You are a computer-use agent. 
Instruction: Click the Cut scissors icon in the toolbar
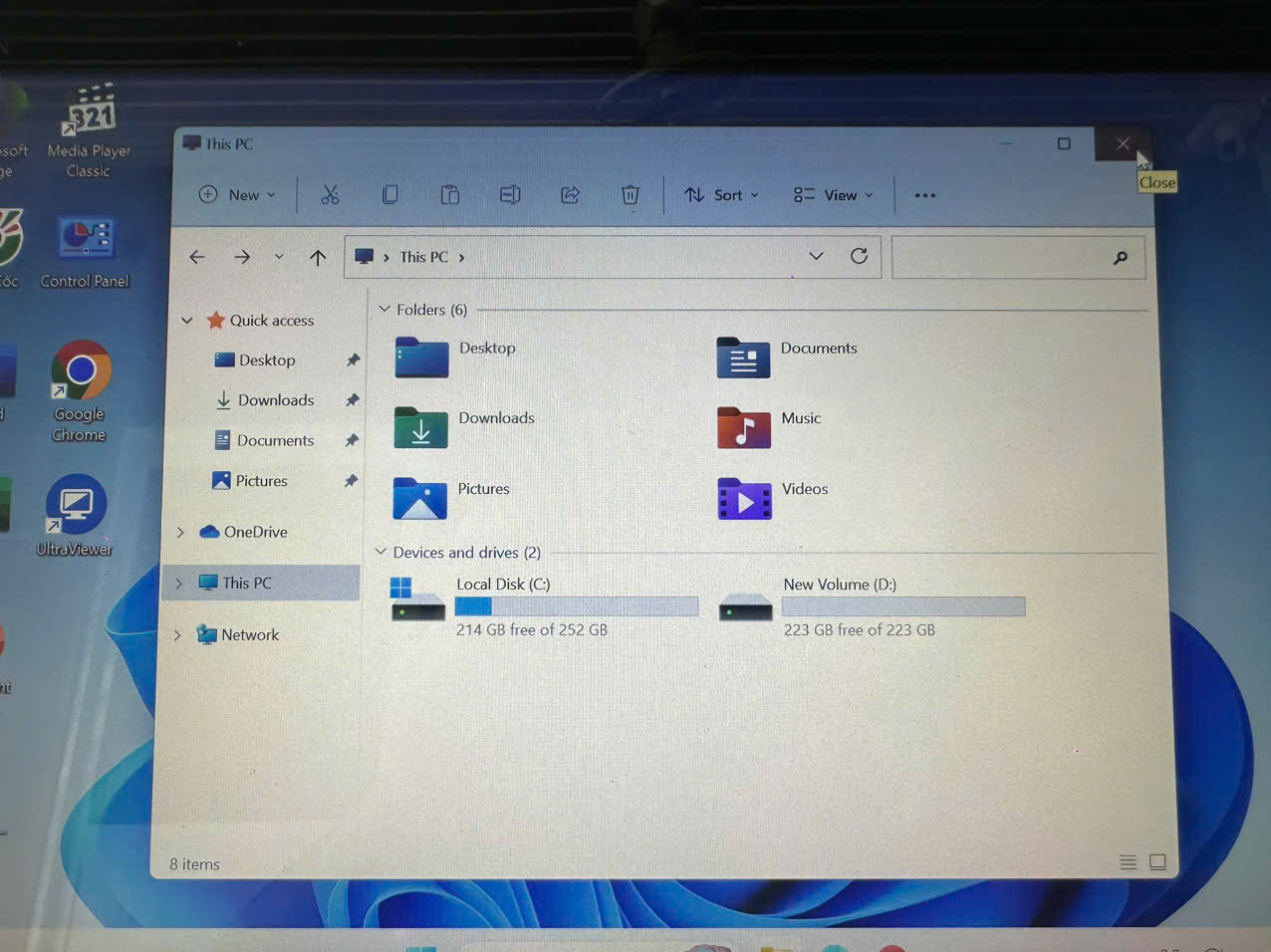[330, 195]
